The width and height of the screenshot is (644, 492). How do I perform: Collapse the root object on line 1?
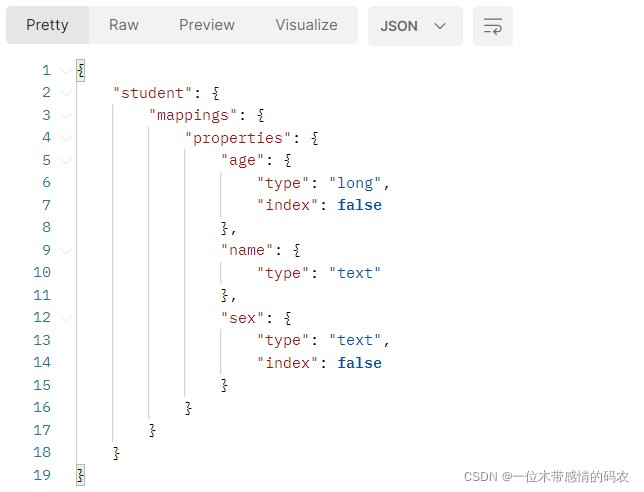pyautogui.click(x=66, y=71)
